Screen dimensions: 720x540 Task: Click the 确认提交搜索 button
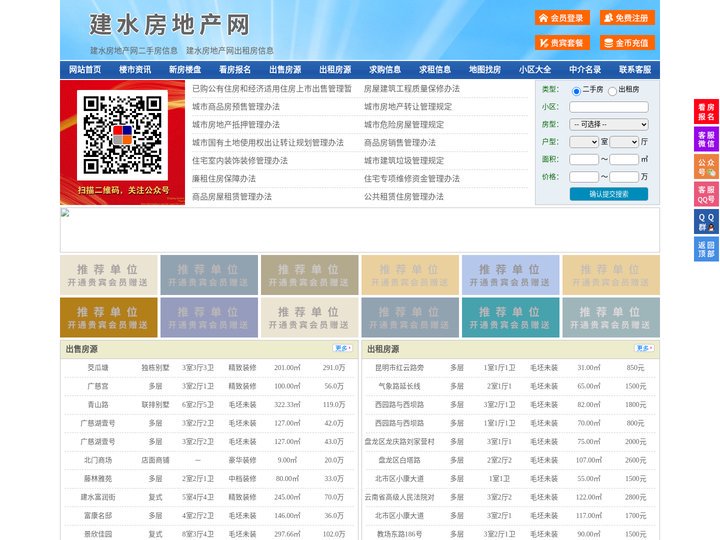(x=609, y=194)
